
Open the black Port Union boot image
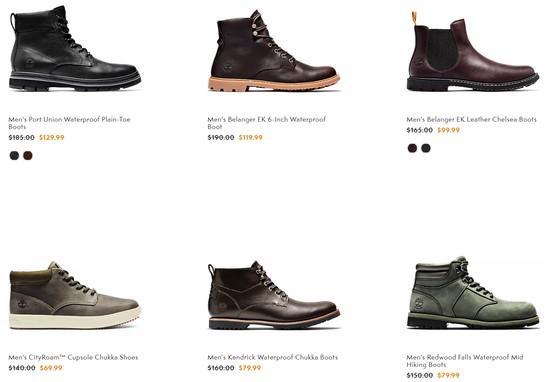coord(75,49)
